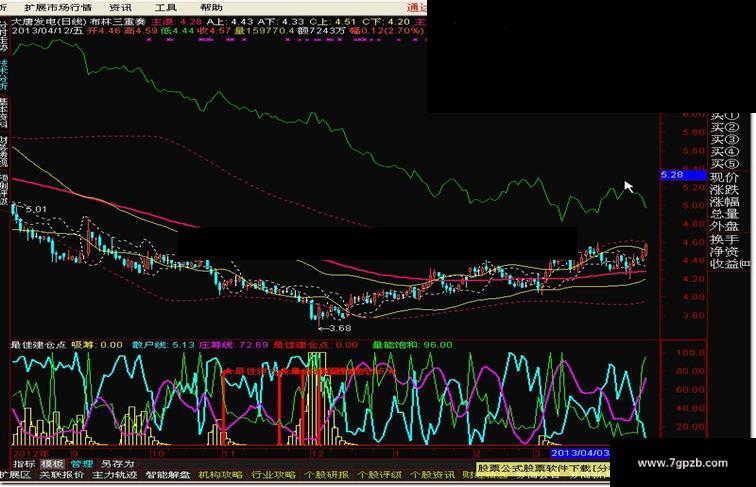Click the 买③ row in quote panel
This screenshot has width=756, height=487.
[725, 140]
